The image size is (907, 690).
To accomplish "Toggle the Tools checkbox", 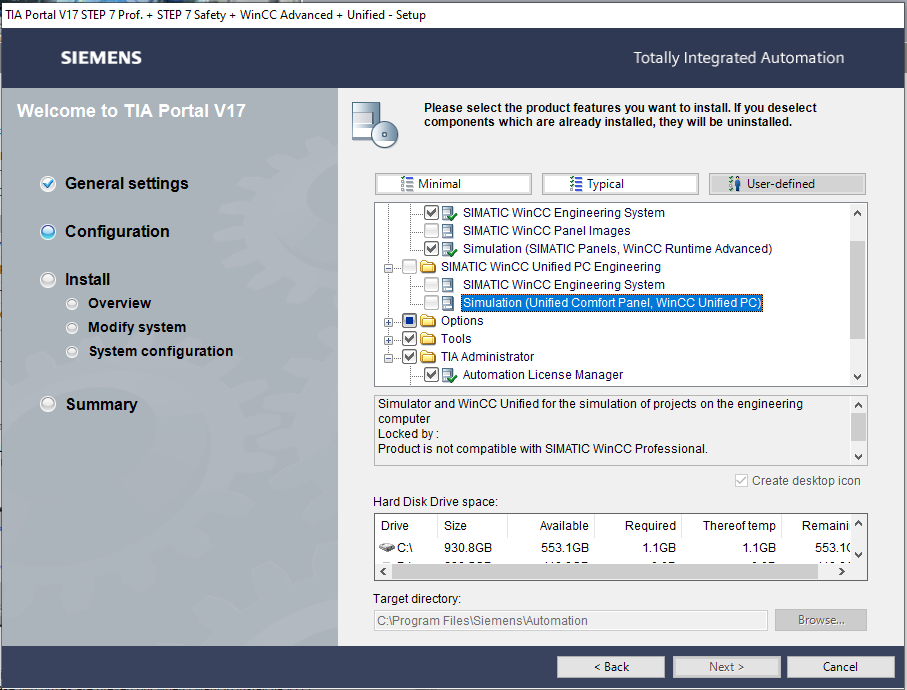I will tap(409, 339).
